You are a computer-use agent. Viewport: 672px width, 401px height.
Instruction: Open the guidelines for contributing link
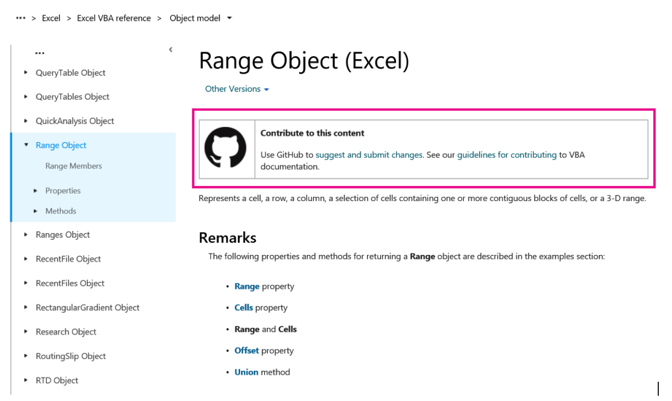[x=507, y=155]
